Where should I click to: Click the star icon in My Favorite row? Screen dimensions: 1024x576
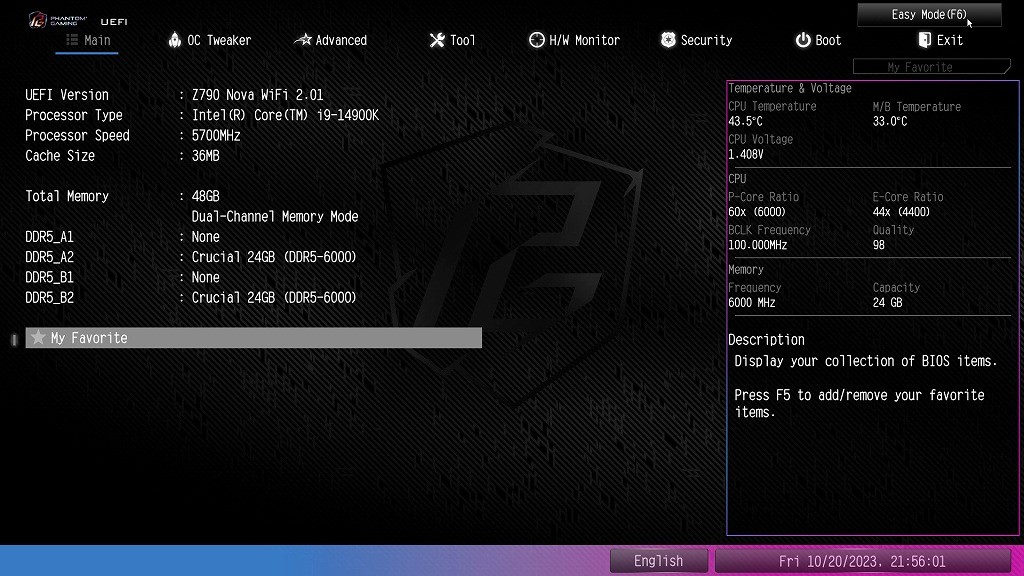(38, 337)
